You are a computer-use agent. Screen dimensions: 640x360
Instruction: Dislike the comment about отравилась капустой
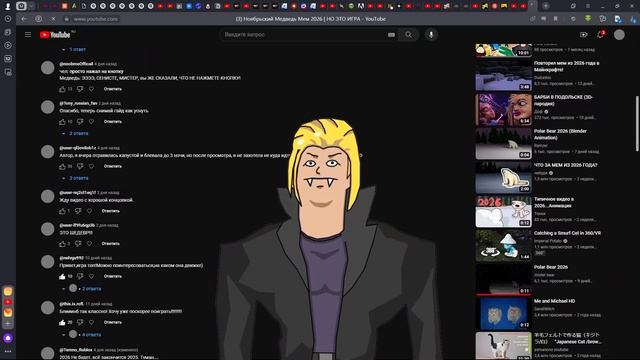click(80, 167)
